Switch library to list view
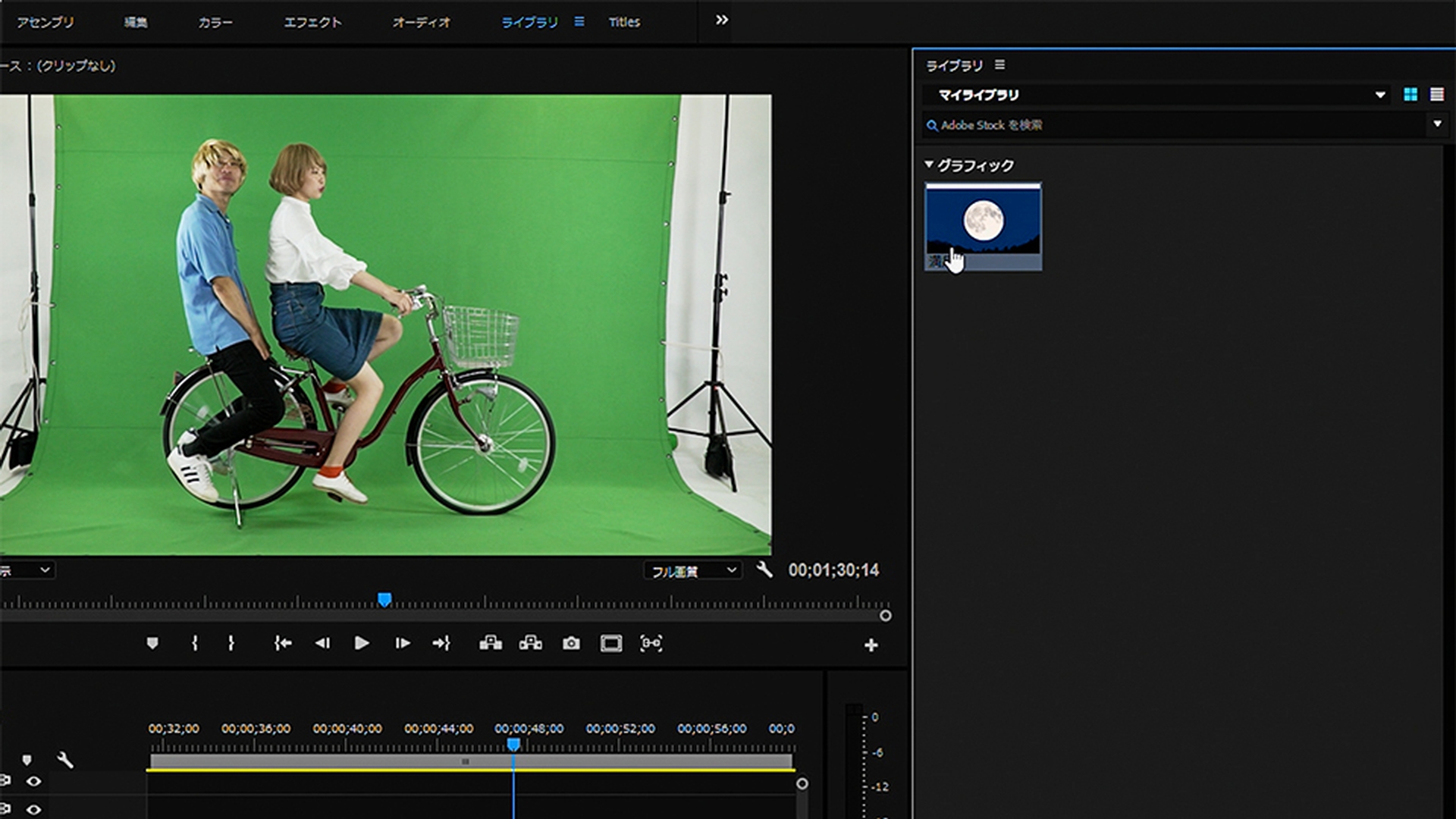The height and width of the screenshot is (819, 1456). pyautogui.click(x=1436, y=95)
